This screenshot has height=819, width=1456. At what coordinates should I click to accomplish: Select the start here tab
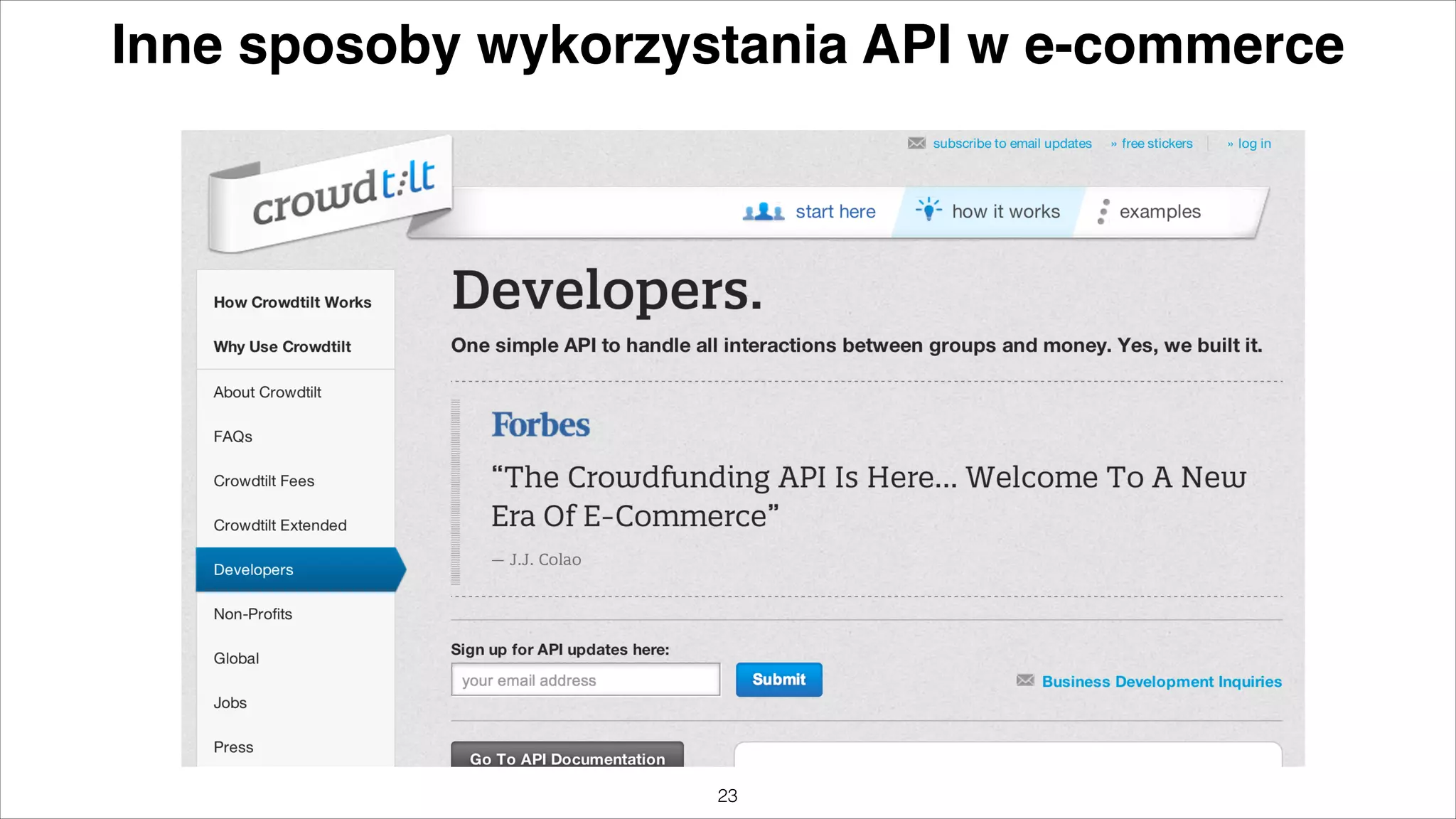(x=809, y=212)
